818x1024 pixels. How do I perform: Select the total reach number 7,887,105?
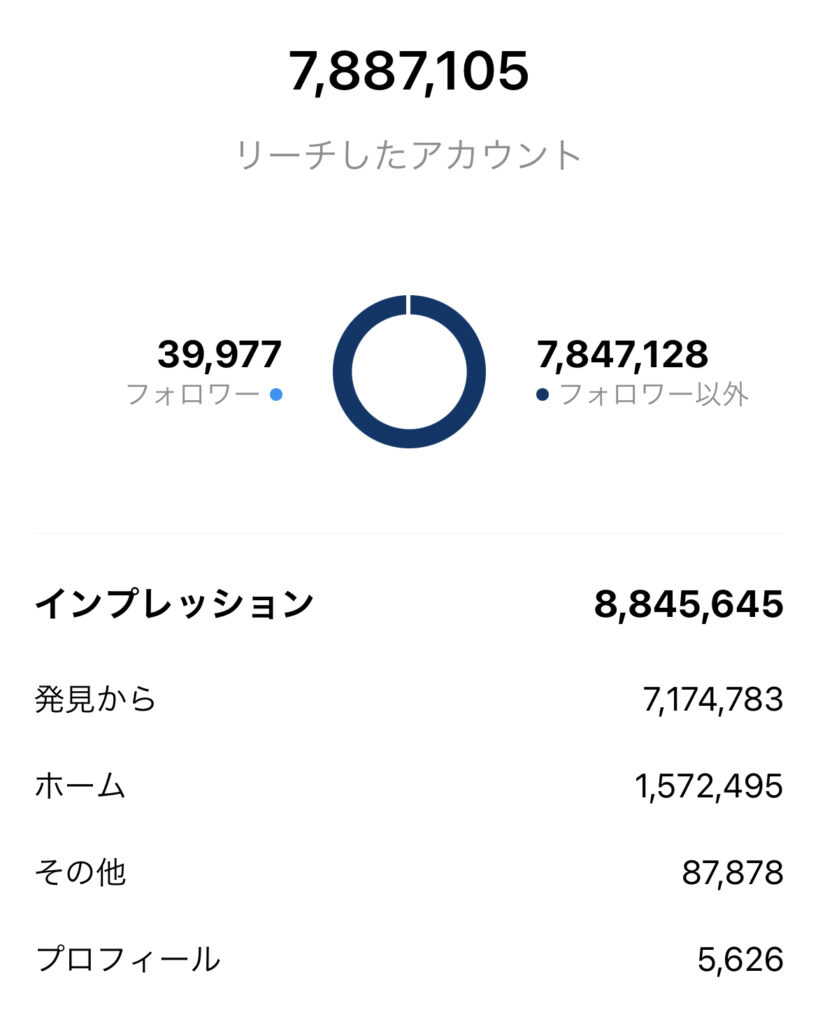[409, 71]
